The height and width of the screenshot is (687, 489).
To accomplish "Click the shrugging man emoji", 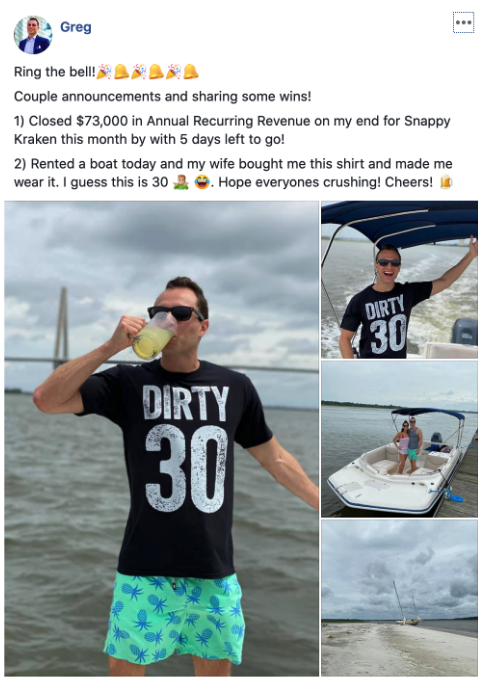I will tap(181, 182).
